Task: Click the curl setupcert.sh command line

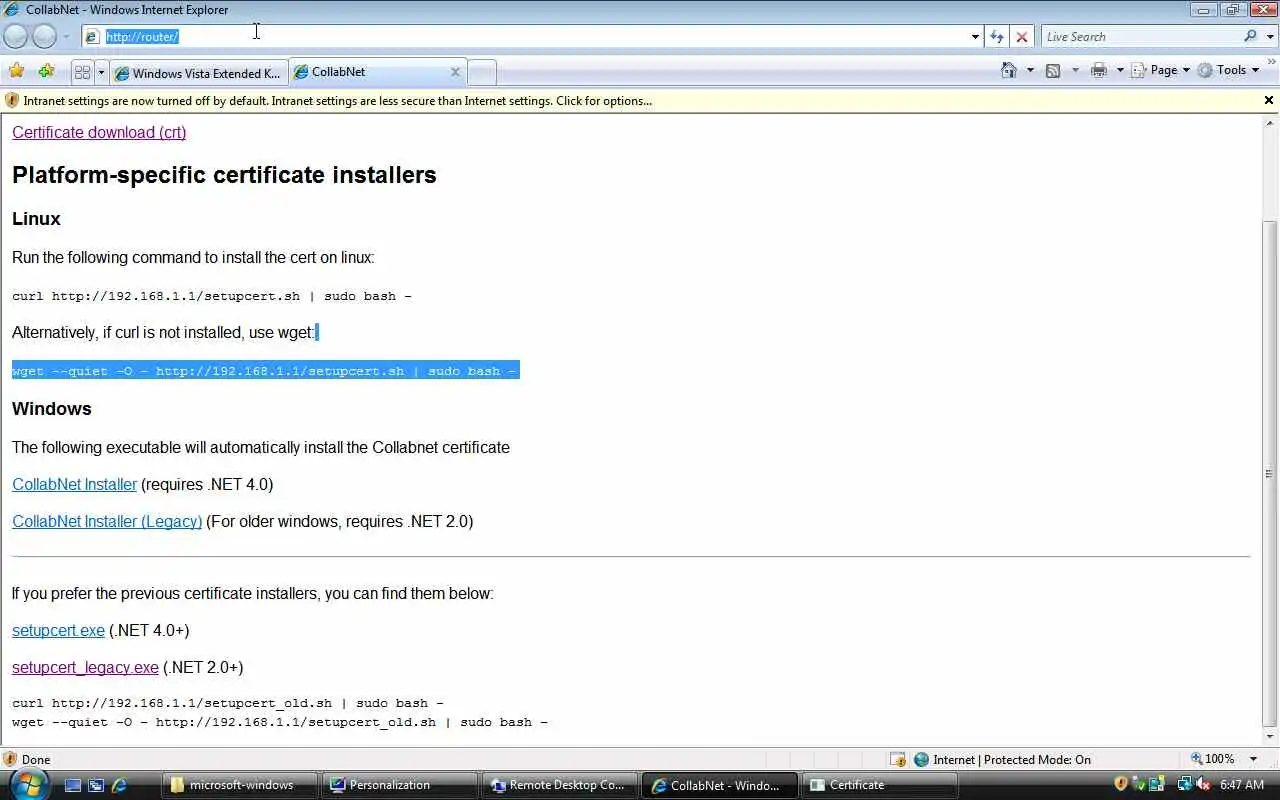Action: click(212, 296)
